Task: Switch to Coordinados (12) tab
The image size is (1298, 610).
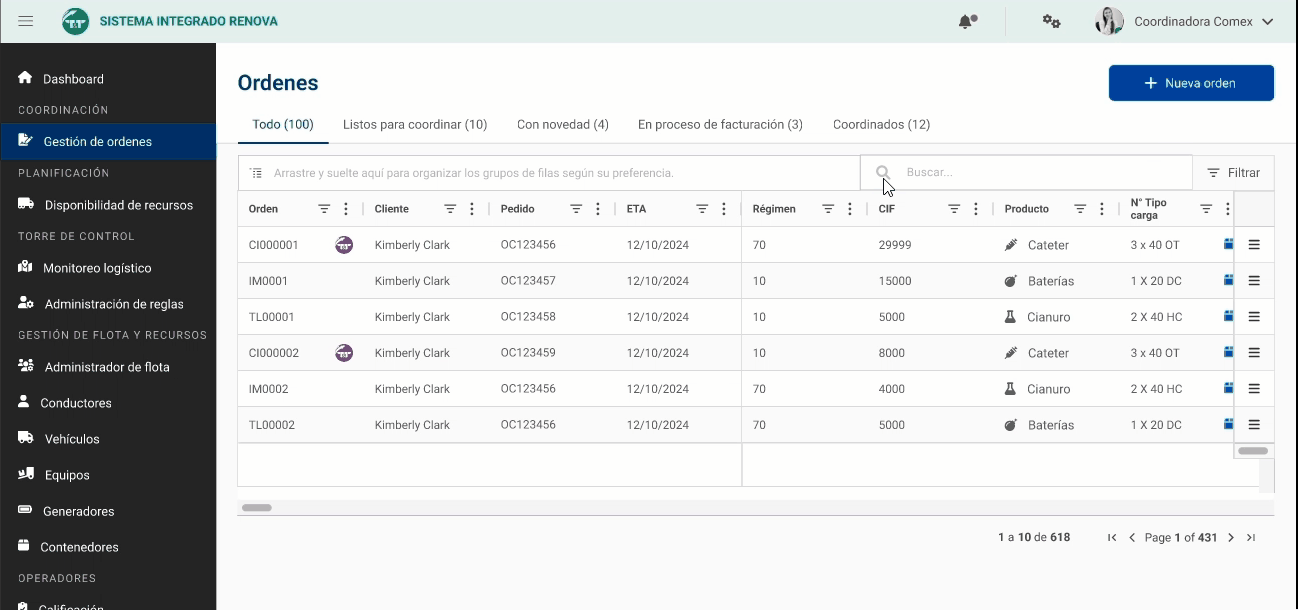Action: 882,125
